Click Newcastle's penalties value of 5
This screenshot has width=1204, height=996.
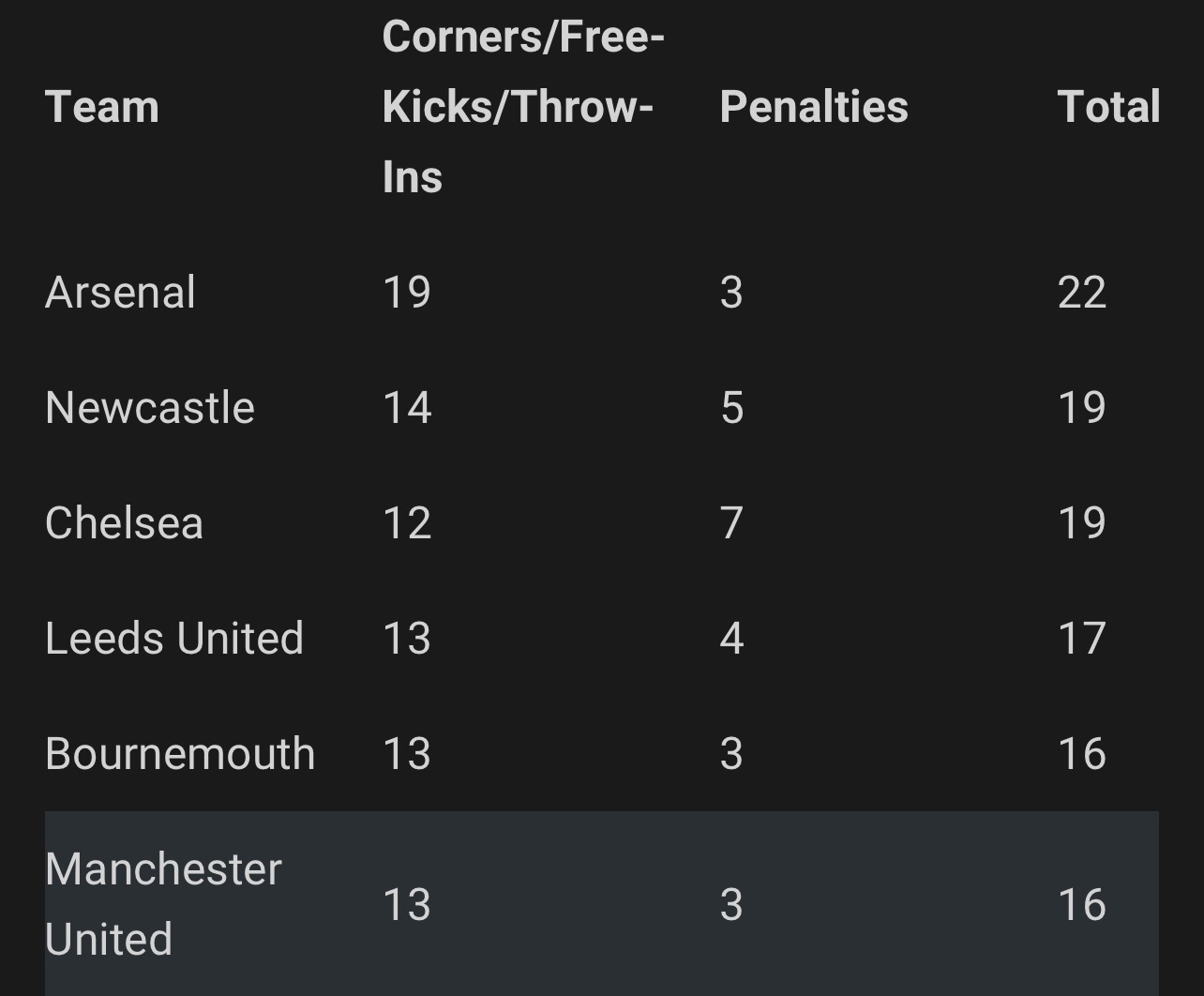pyautogui.click(x=731, y=407)
